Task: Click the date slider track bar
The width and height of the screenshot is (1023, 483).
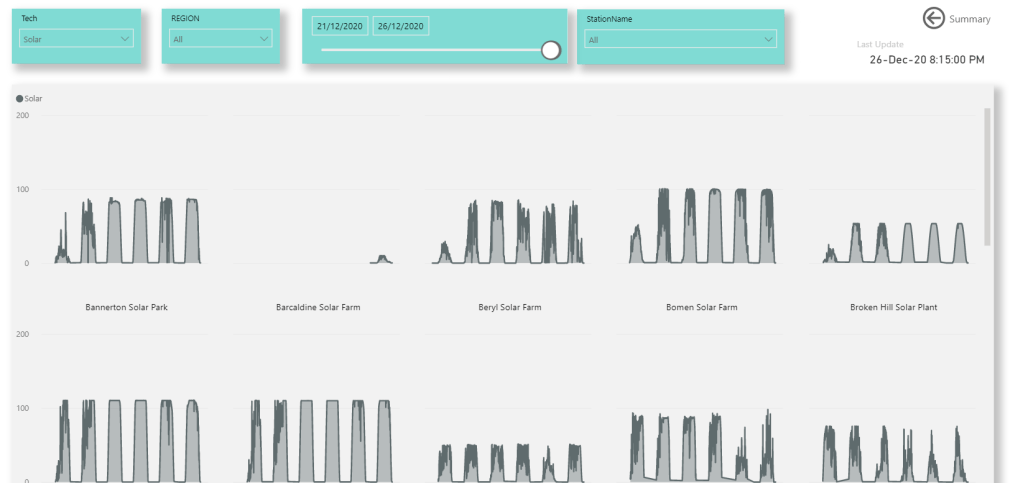Action: click(430, 50)
